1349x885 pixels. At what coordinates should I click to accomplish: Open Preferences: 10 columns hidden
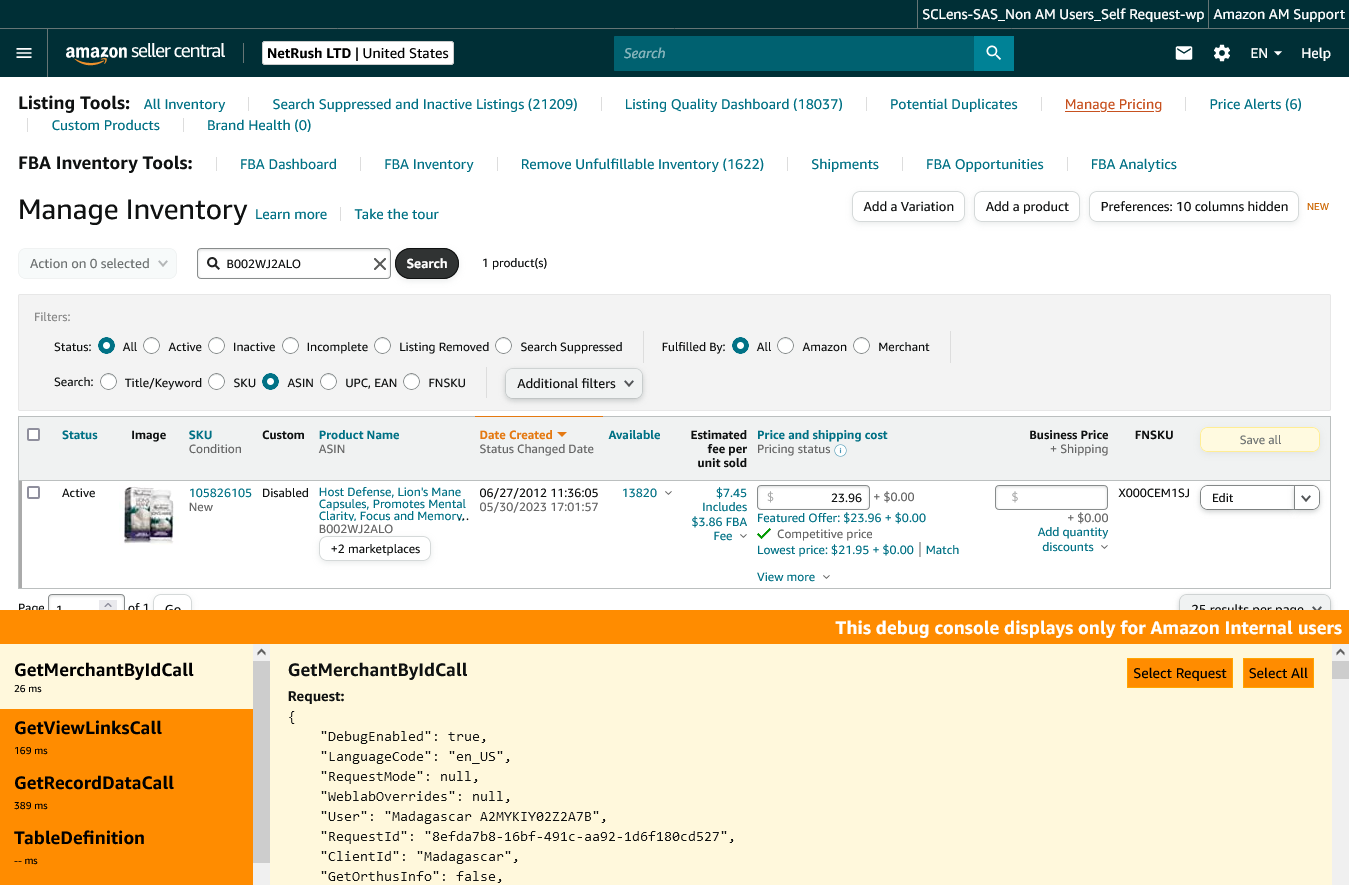[x=1194, y=207]
